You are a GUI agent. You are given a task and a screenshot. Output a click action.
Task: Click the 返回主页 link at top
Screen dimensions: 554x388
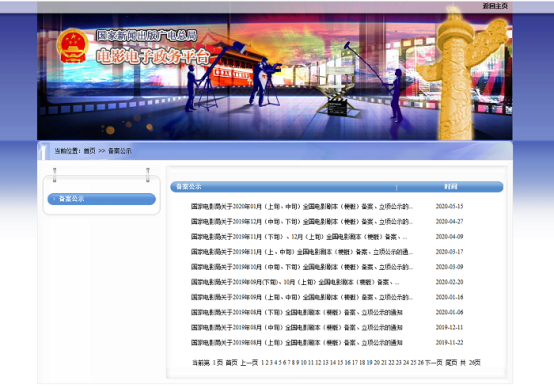[495, 6]
